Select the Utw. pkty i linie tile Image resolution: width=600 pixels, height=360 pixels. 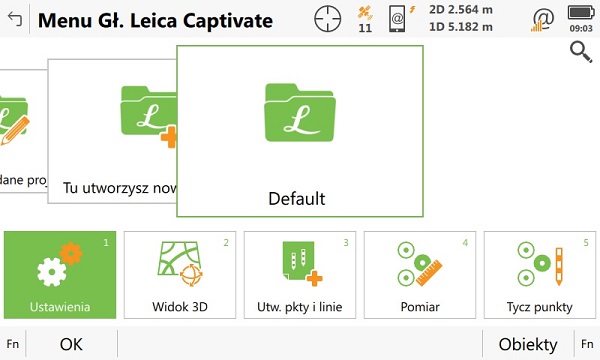(300, 275)
